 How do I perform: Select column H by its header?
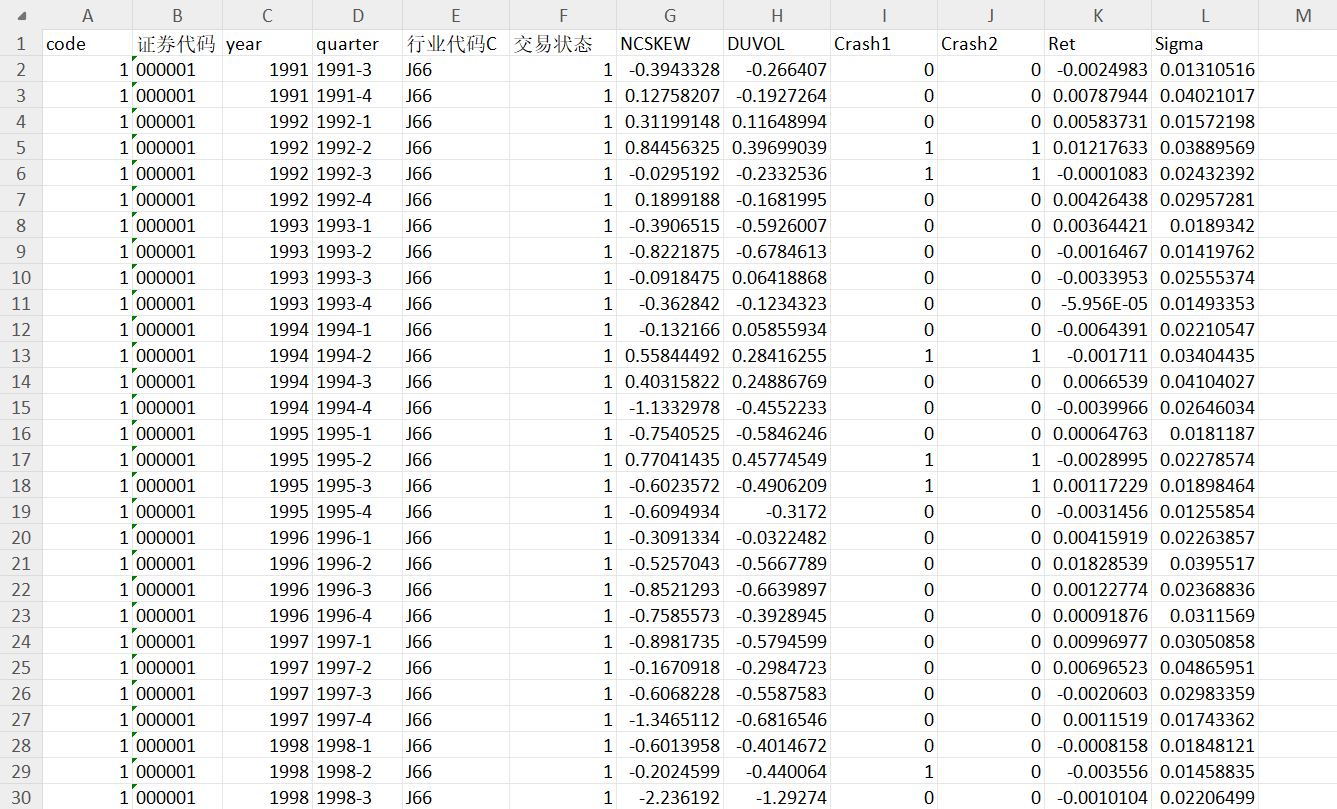[x=777, y=15]
